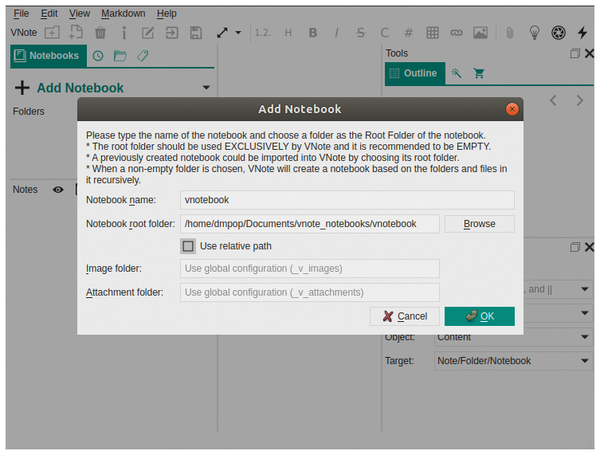Click the Delete Note trash icon

coord(100,33)
